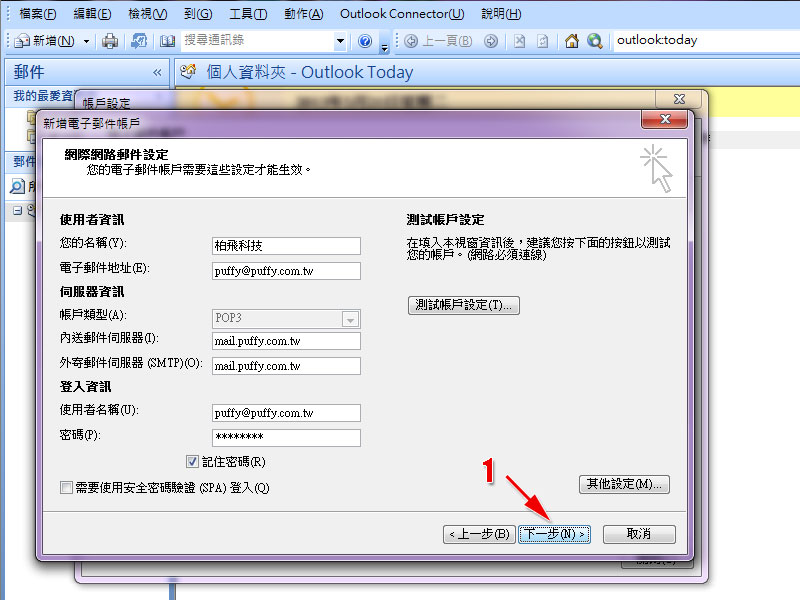
Task: Click the blue help question mark icon
Action: tap(365, 41)
